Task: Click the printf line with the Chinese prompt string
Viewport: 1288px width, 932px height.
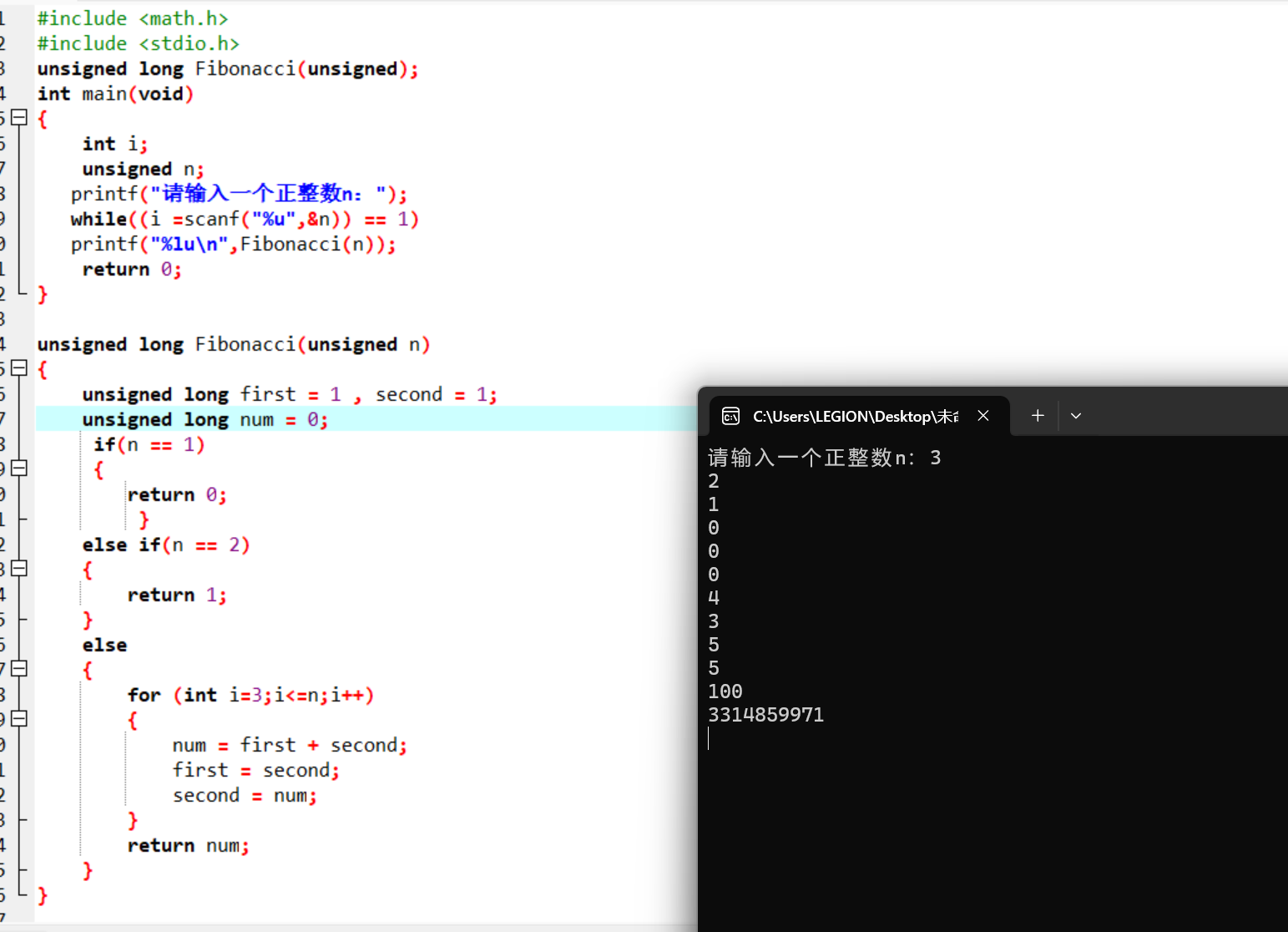Action: tap(240, 194)
